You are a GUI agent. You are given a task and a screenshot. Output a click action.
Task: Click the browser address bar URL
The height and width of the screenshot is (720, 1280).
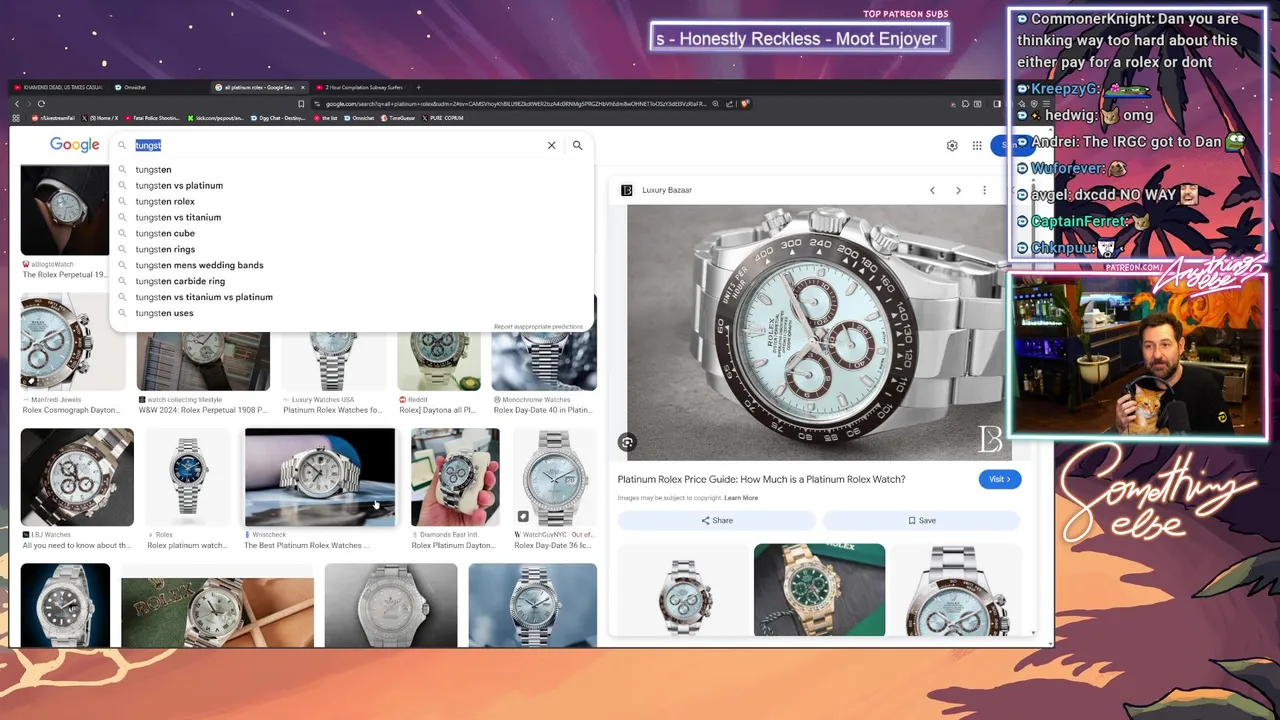[x=515, y=104]
